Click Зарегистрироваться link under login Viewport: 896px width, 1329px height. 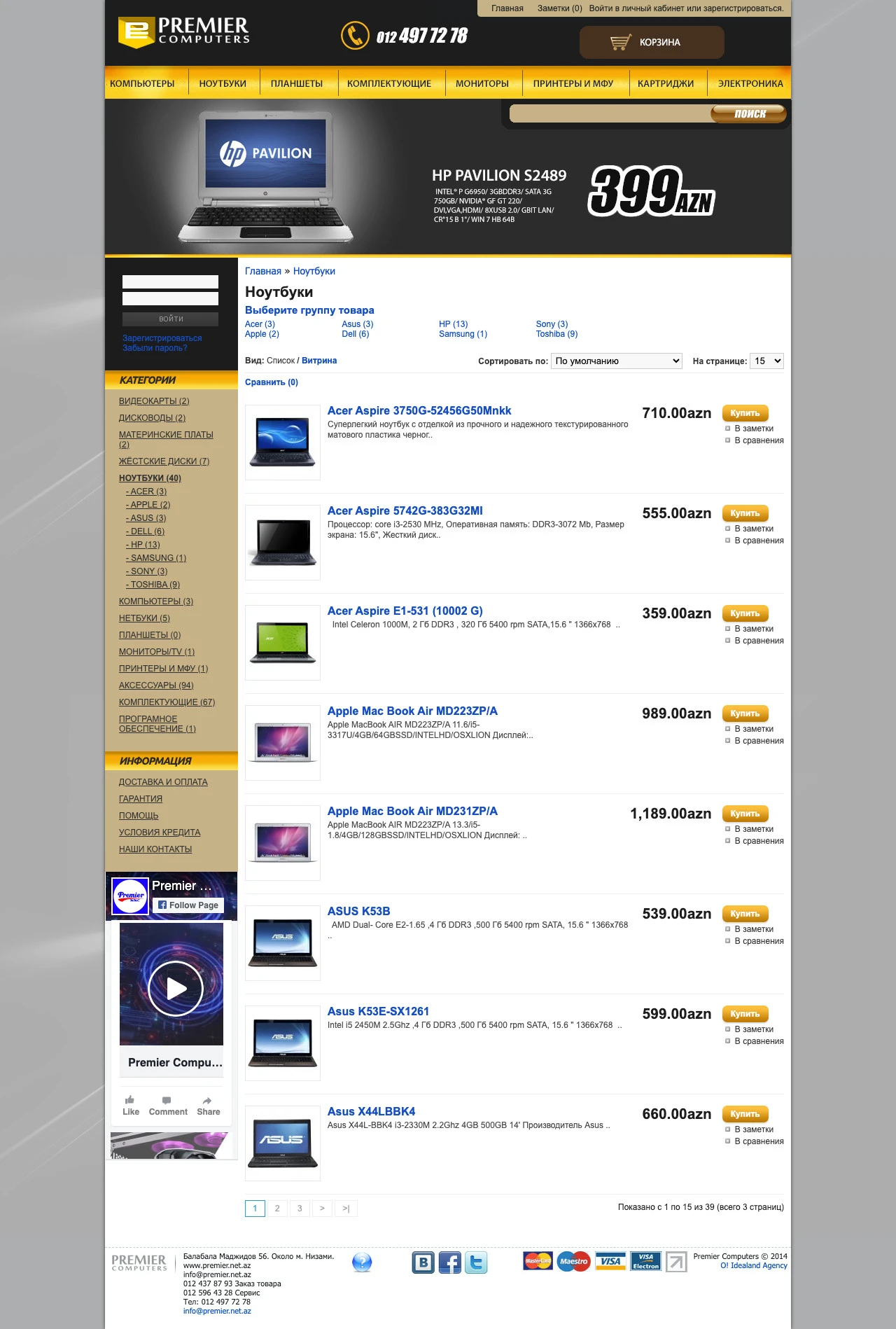162,338
